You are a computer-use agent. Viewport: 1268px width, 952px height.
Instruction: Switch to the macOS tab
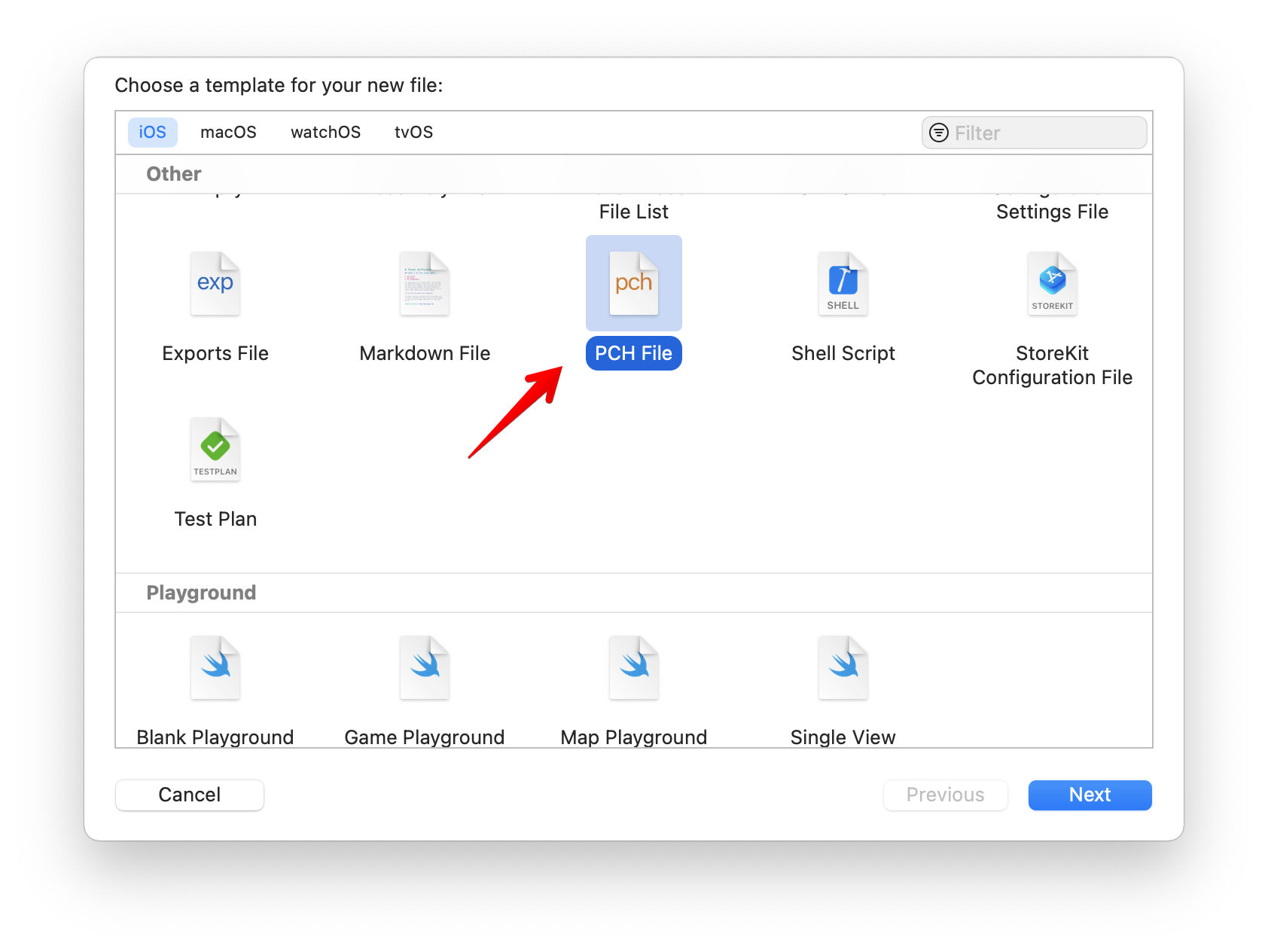[228, 133]
